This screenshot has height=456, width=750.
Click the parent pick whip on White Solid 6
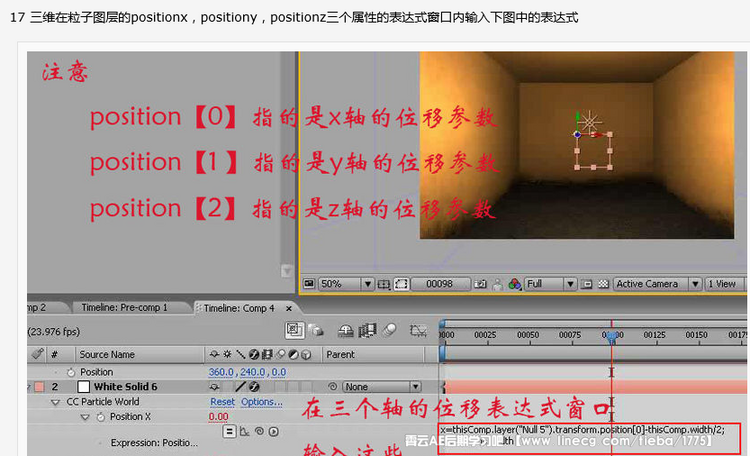coord(332,387)
